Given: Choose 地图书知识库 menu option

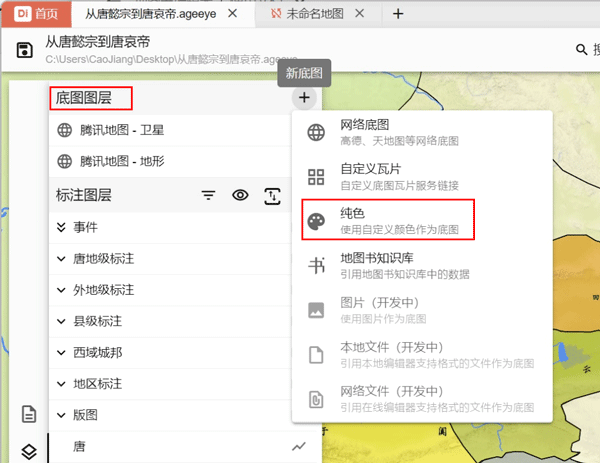Looking at the screenshot, I should pos(422,265).
